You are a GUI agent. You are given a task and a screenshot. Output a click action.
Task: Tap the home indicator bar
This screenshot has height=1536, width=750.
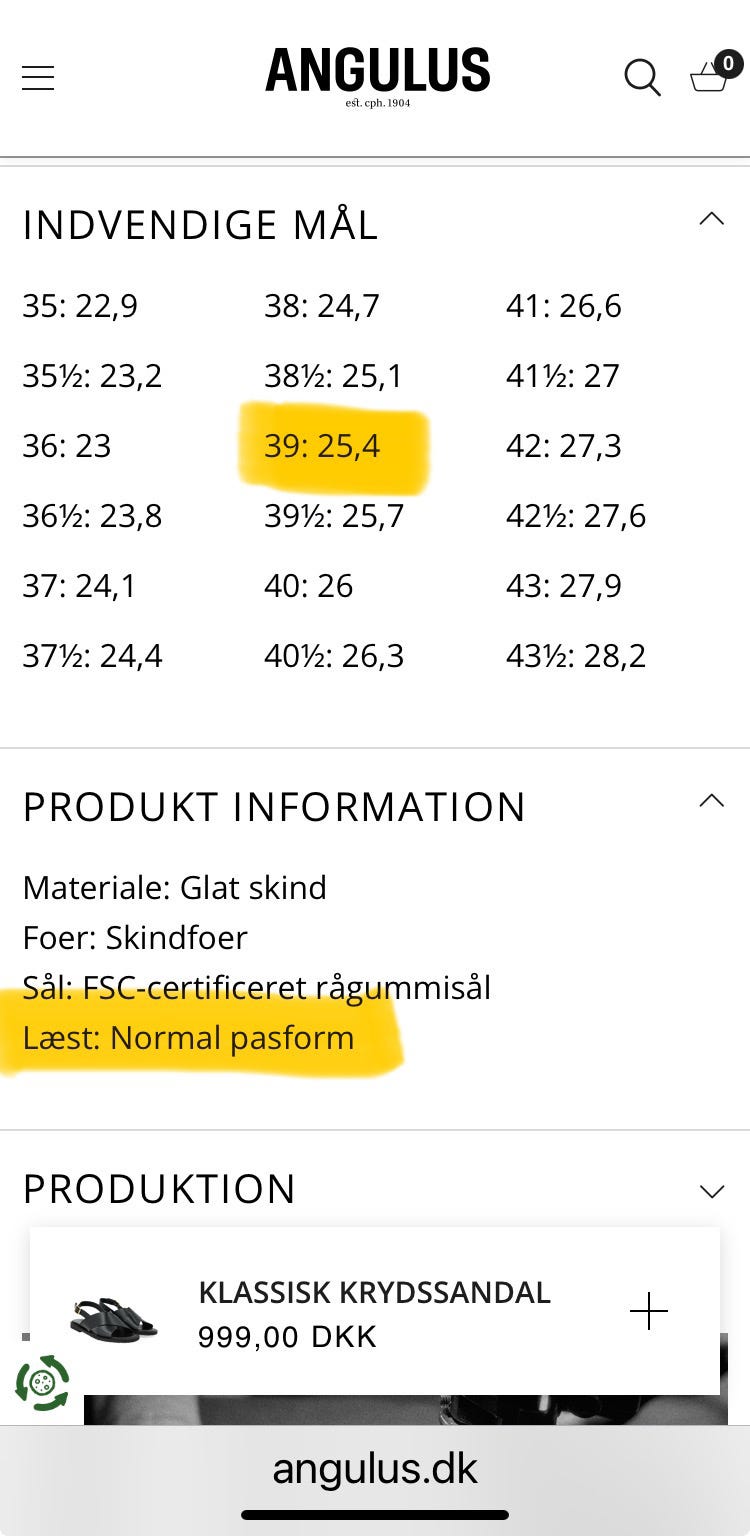(x=375, y=1515)
